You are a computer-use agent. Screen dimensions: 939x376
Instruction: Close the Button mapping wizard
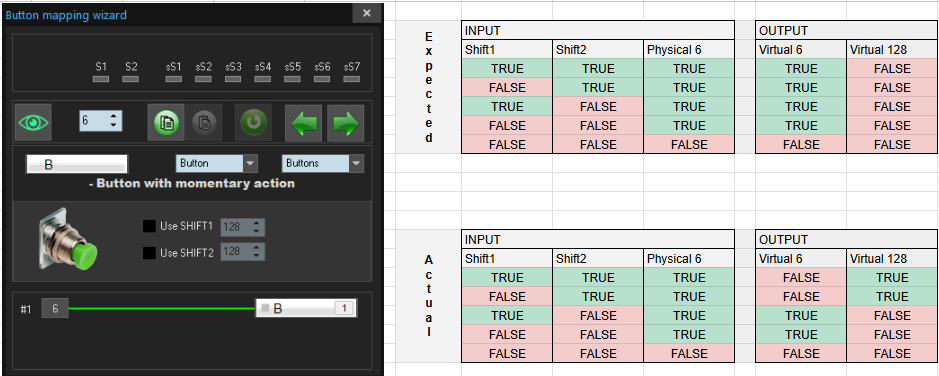pyautogui.click(x=366, y=13)
